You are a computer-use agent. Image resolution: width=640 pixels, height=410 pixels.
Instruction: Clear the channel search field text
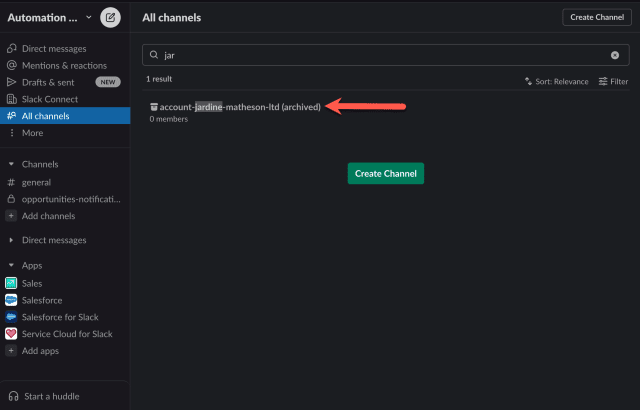pos(615,55)
